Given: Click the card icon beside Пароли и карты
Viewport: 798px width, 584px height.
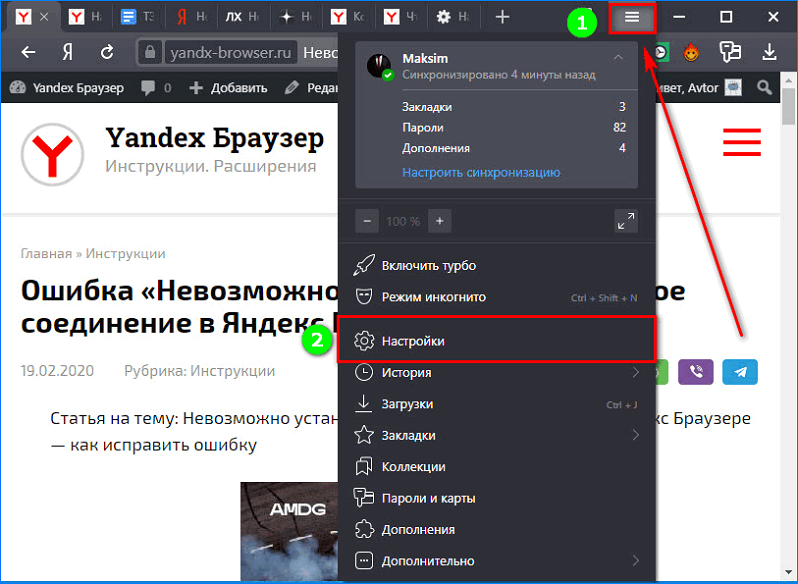Looking at the screenshot, I should click(363, 498).
